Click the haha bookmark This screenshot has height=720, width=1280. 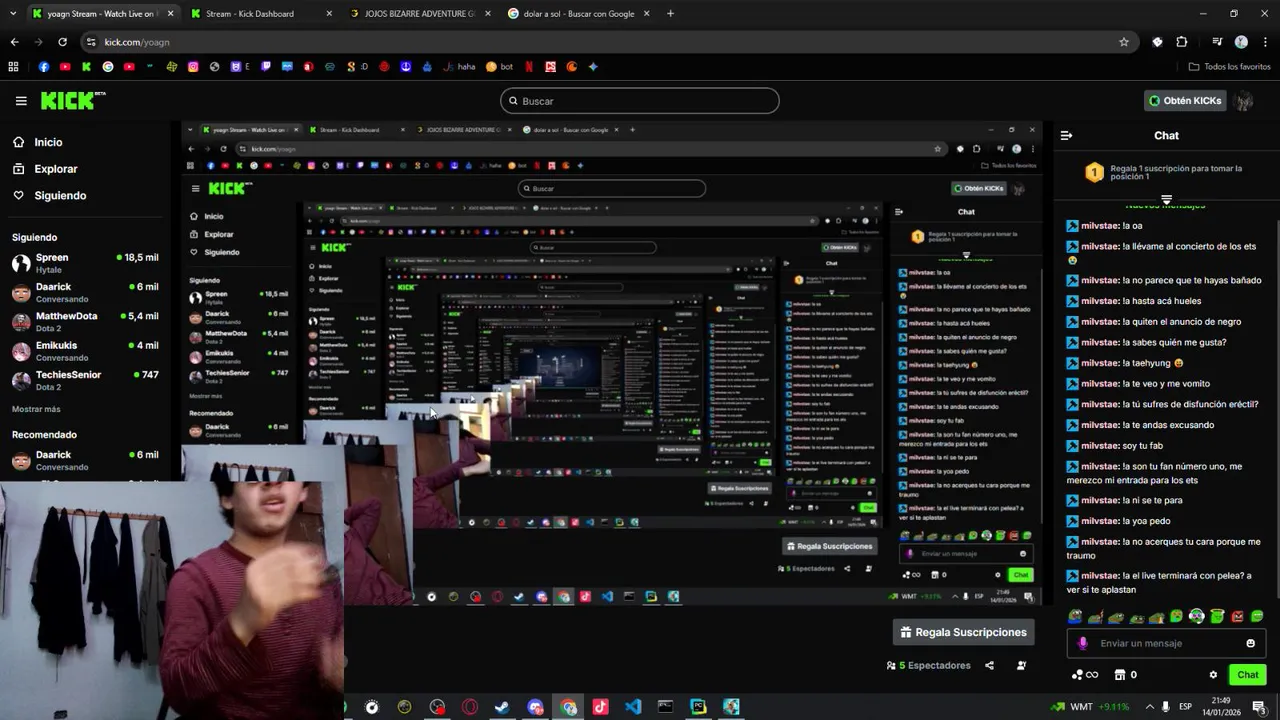[x=459, y=67]
